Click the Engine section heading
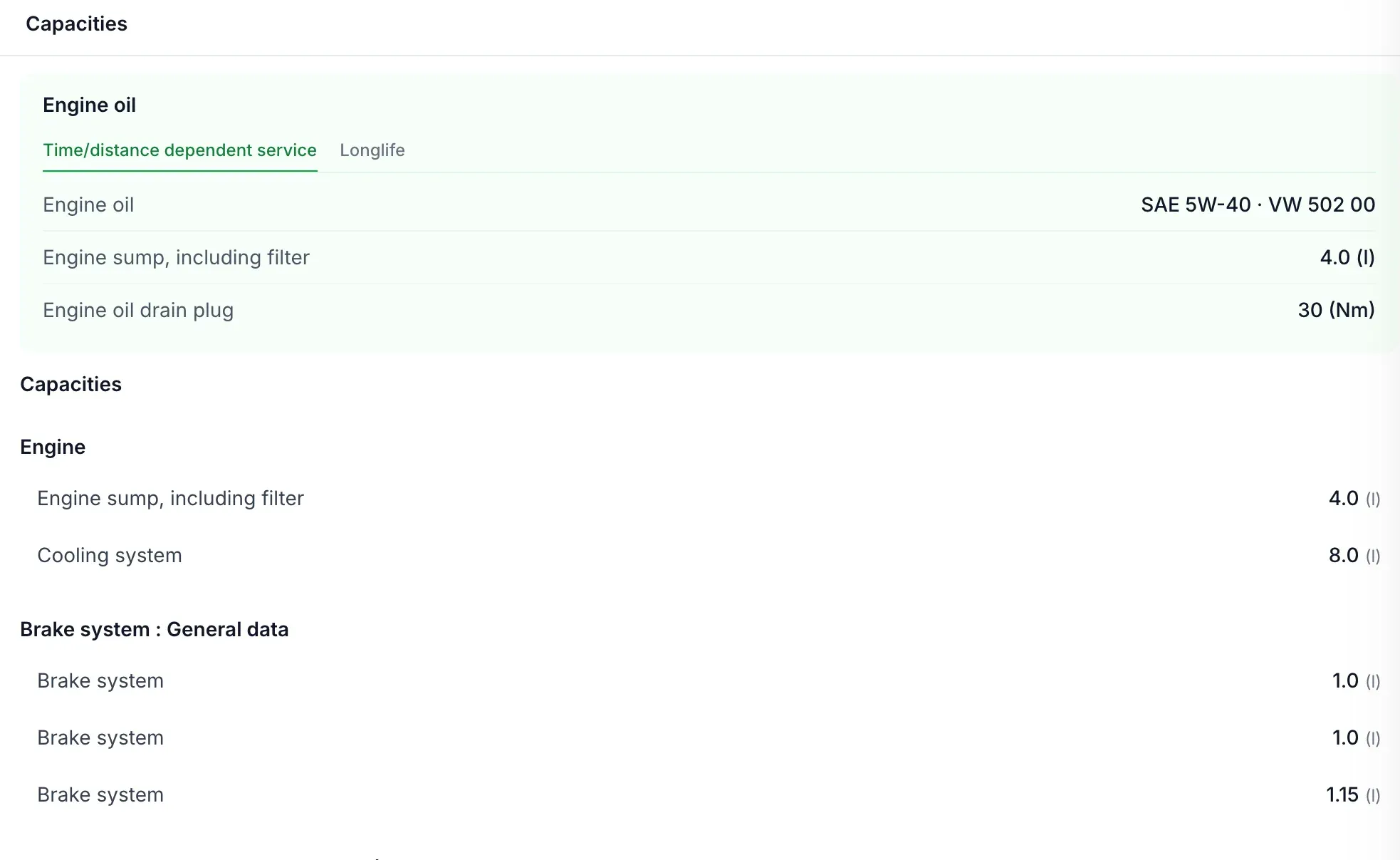Screen dimensions: 1400x860 53,447
